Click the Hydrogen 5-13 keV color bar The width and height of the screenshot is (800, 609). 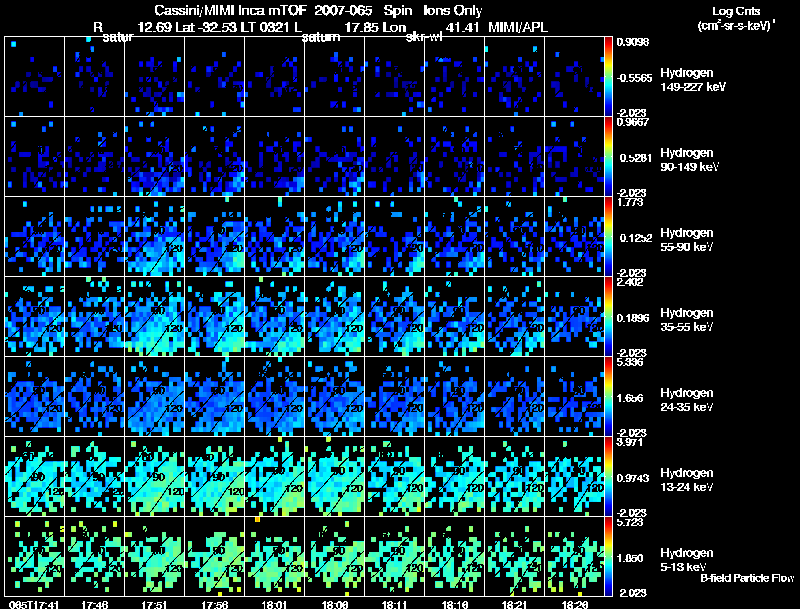click(608, 556)
